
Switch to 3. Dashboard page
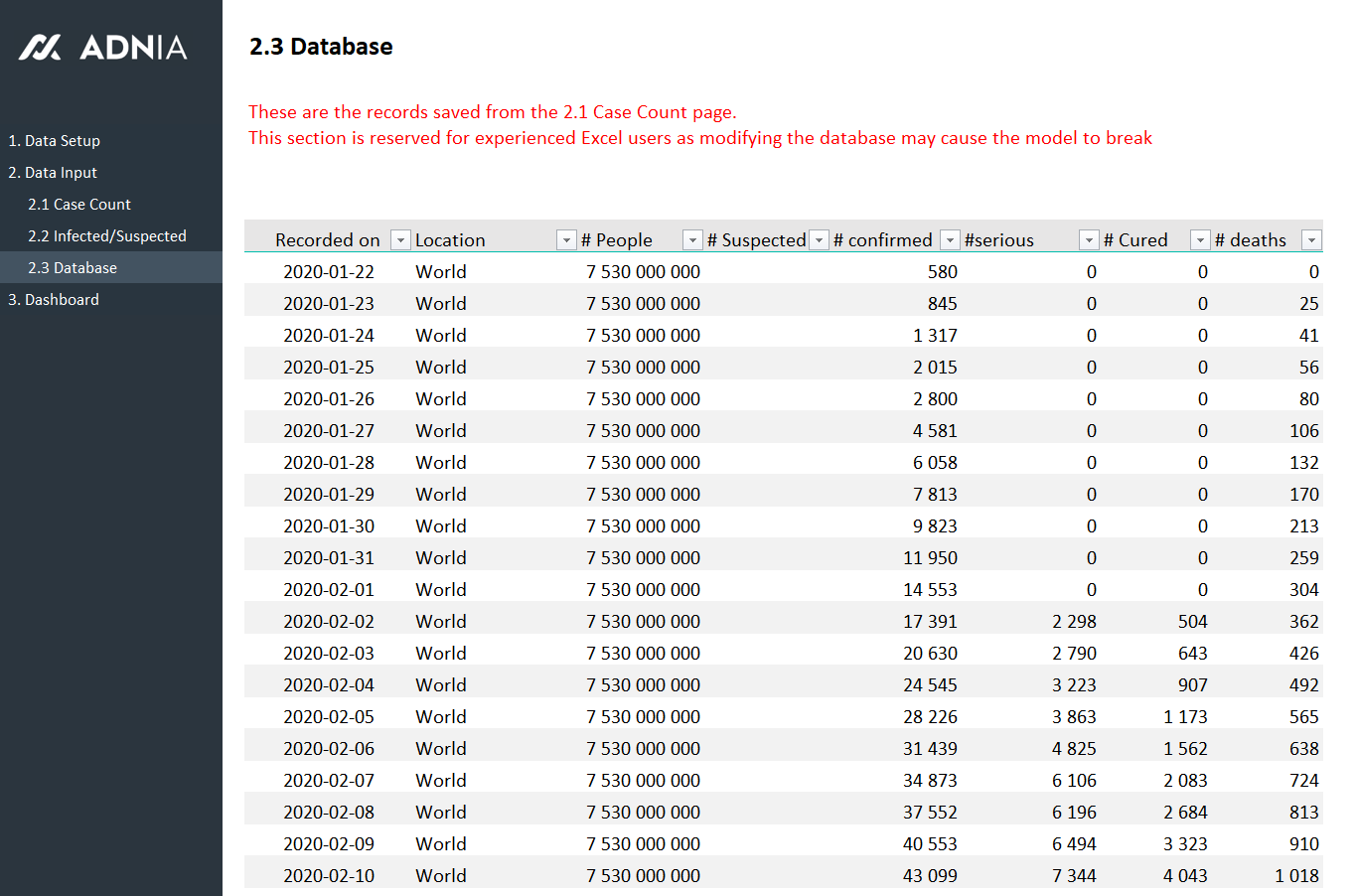[x=54, y=300]
